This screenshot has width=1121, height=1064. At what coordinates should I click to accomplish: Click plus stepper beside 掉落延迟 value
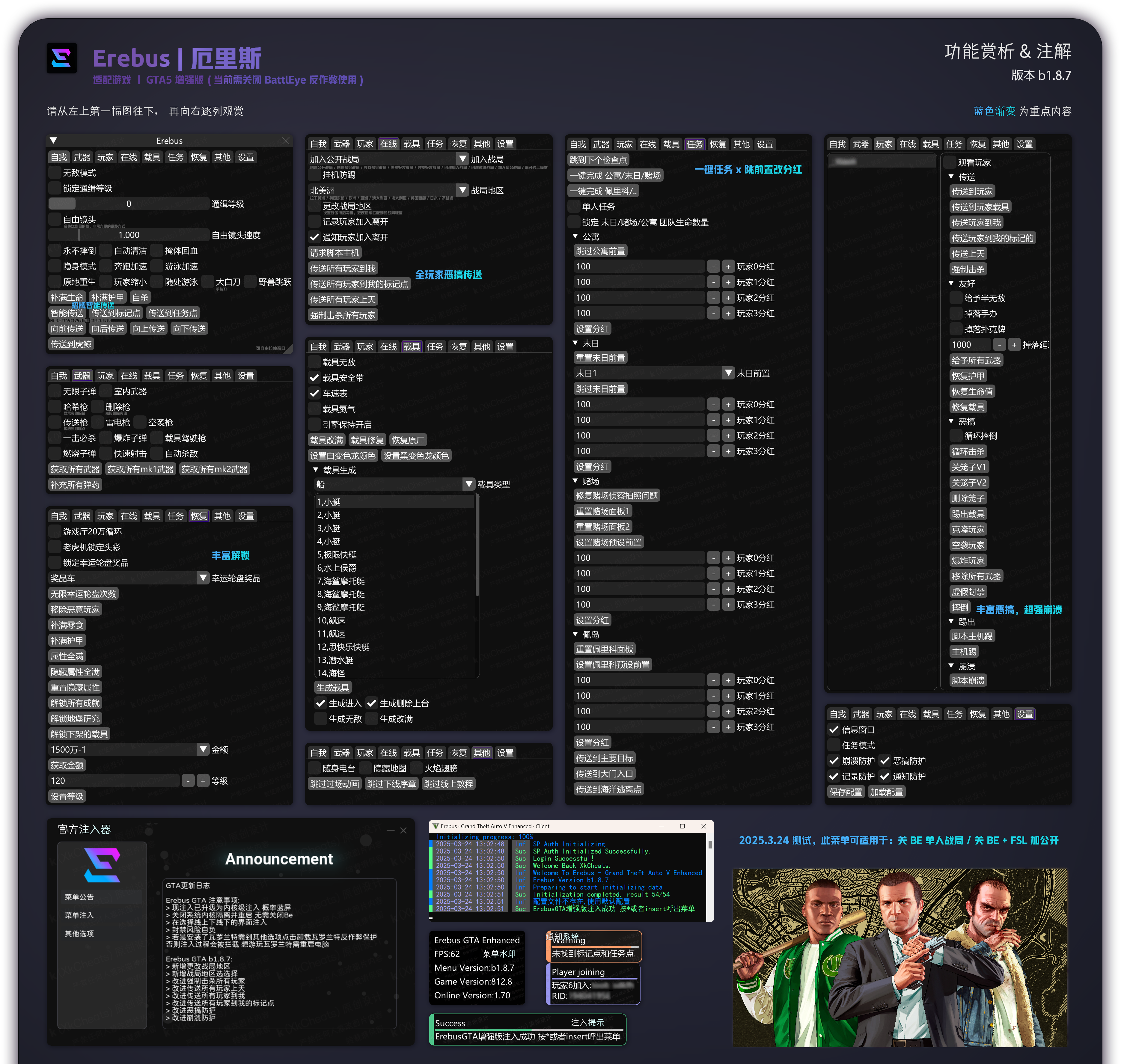click(x=1014, y=345)
